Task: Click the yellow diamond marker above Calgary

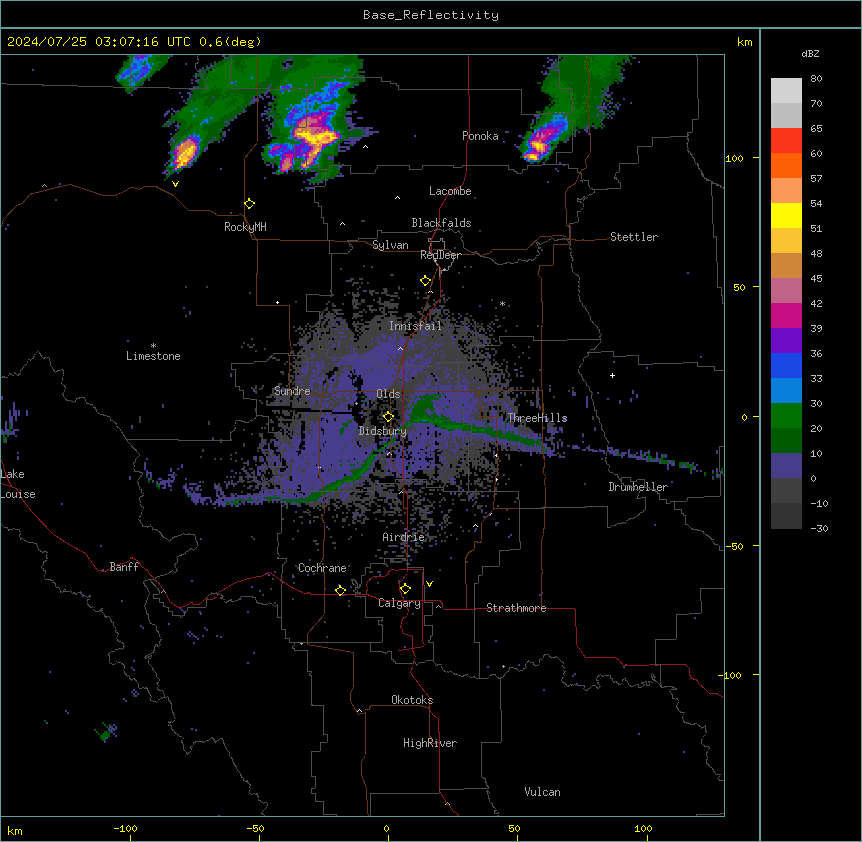Action: point(405,589)
